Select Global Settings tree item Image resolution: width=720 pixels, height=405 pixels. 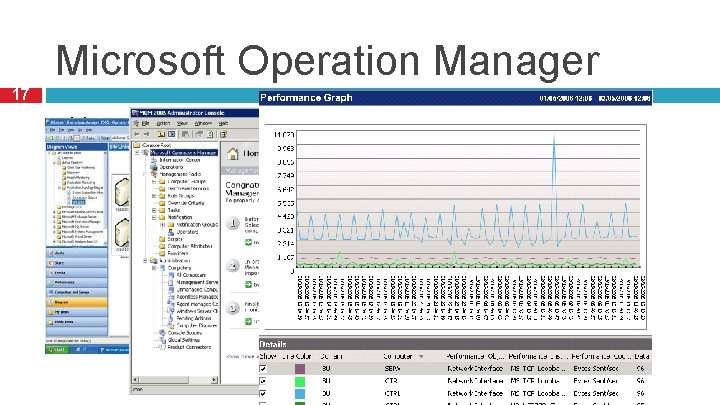click(x=184, y=340)
